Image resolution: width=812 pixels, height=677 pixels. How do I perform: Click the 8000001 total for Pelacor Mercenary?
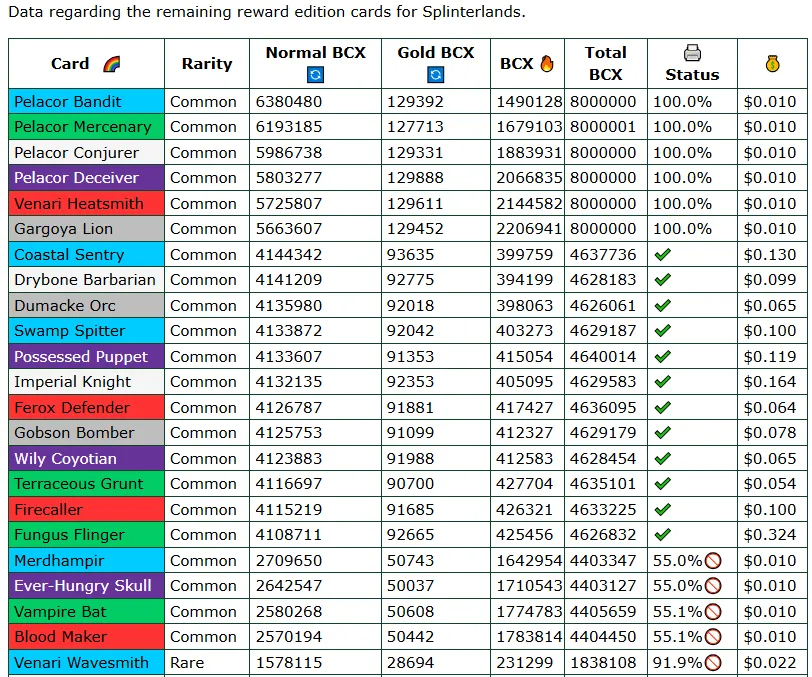click(603, 127)
